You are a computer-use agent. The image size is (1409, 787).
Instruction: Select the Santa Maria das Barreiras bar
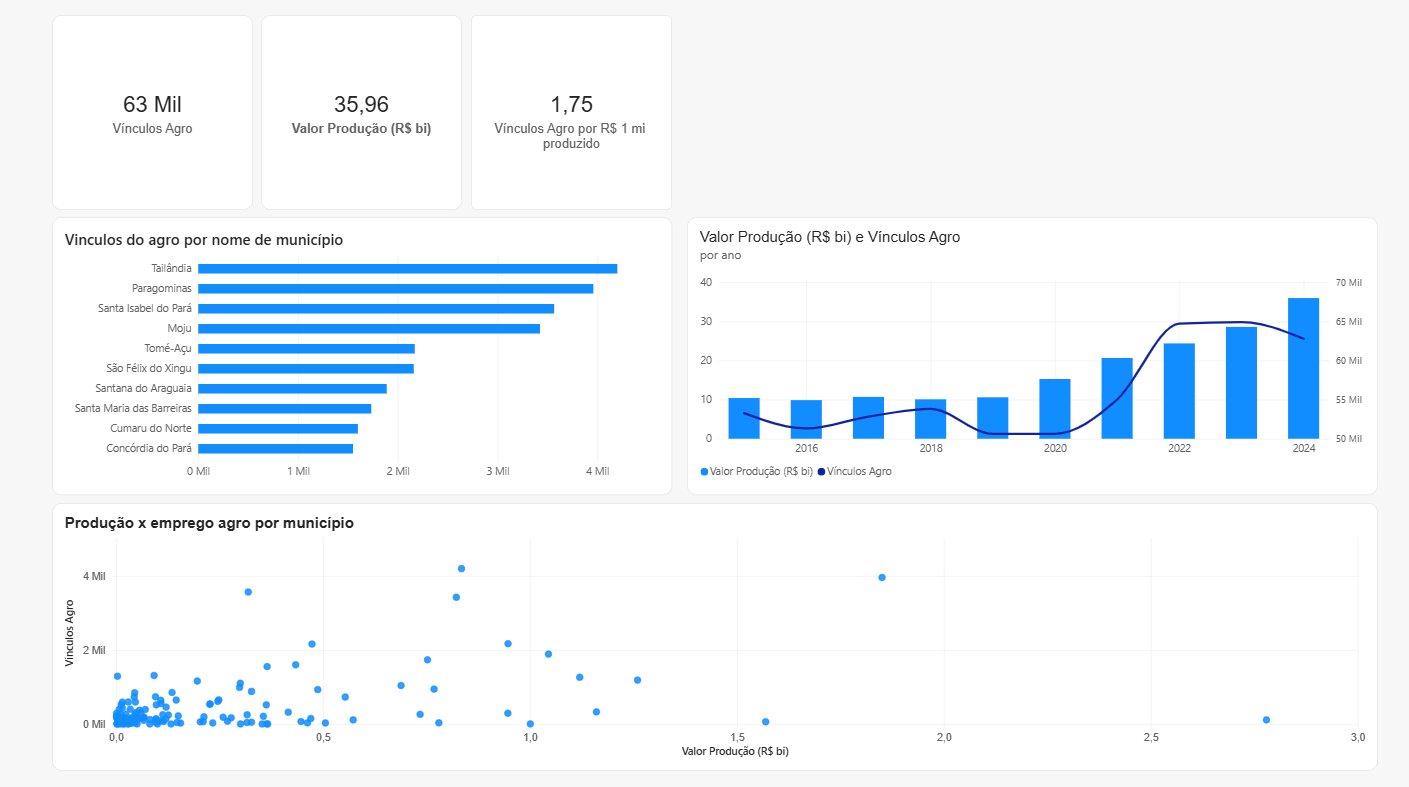[284, 408]
